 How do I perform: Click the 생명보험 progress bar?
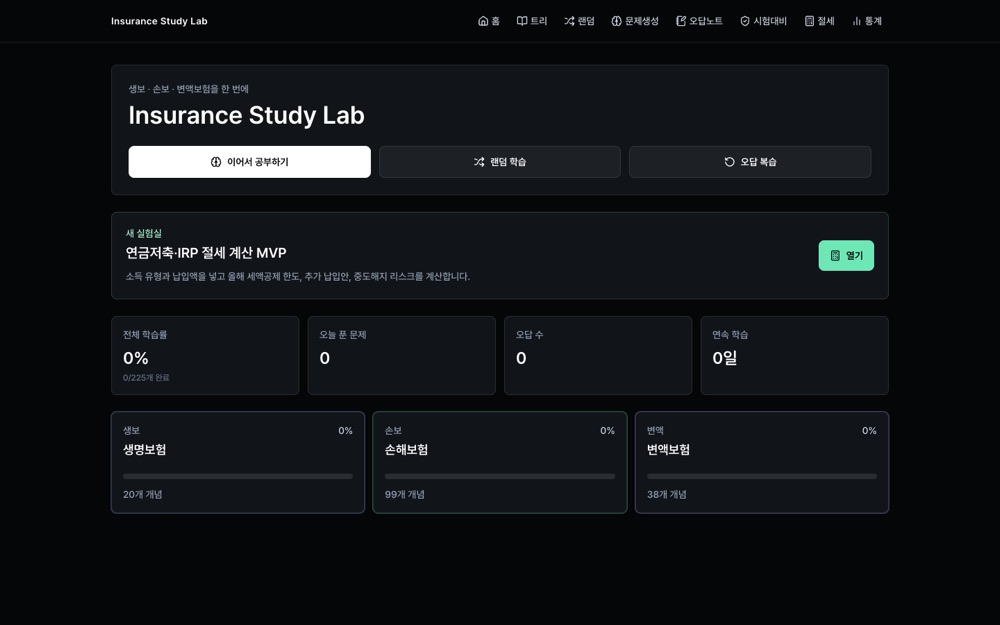[x=238, y=476]
